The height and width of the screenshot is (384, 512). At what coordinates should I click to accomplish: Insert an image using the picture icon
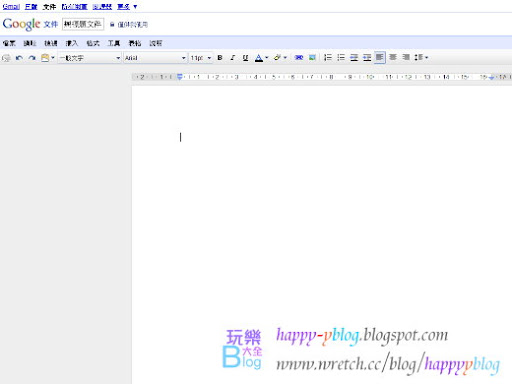(312, 58)
